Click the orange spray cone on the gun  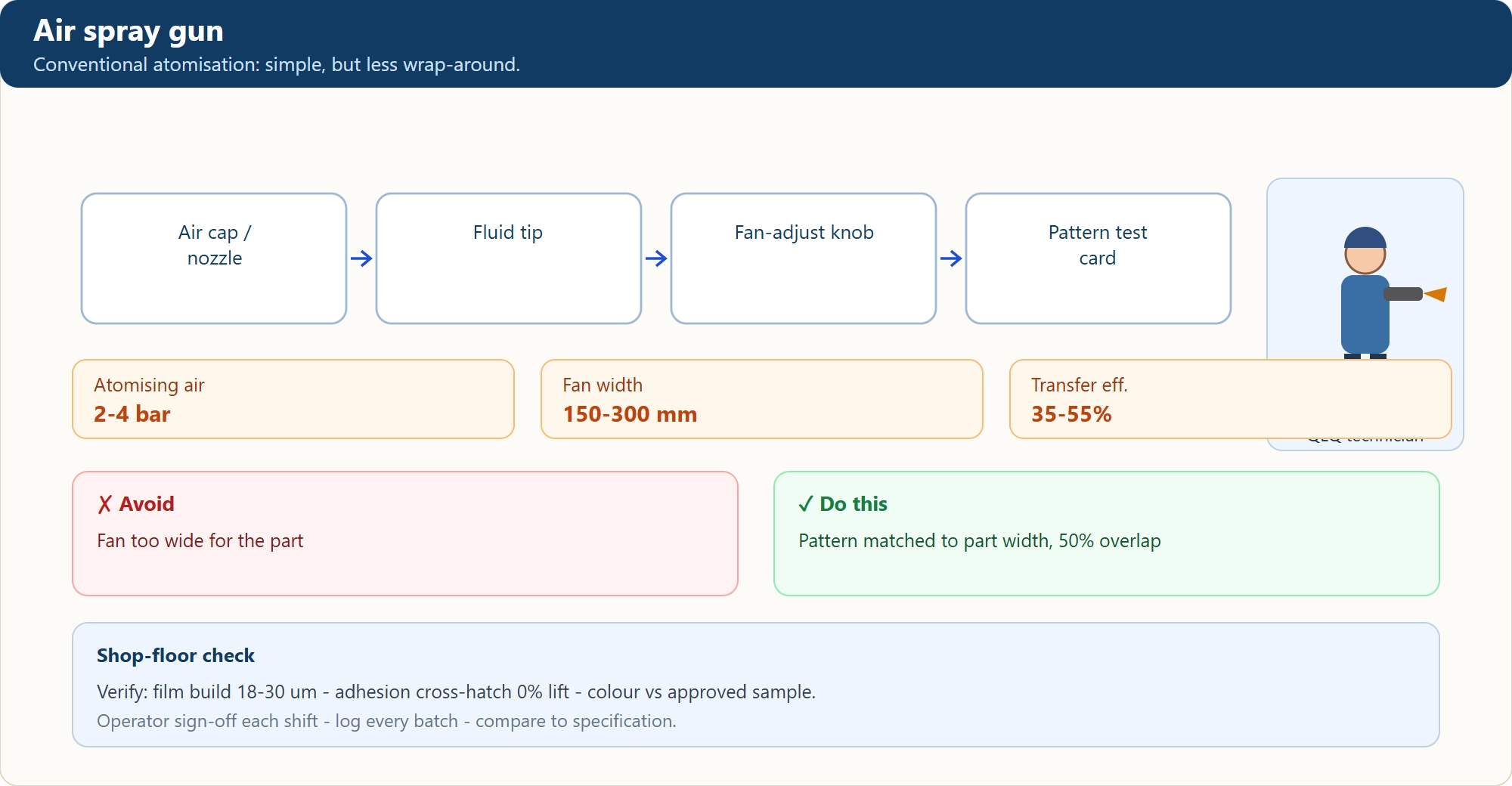1436,294
